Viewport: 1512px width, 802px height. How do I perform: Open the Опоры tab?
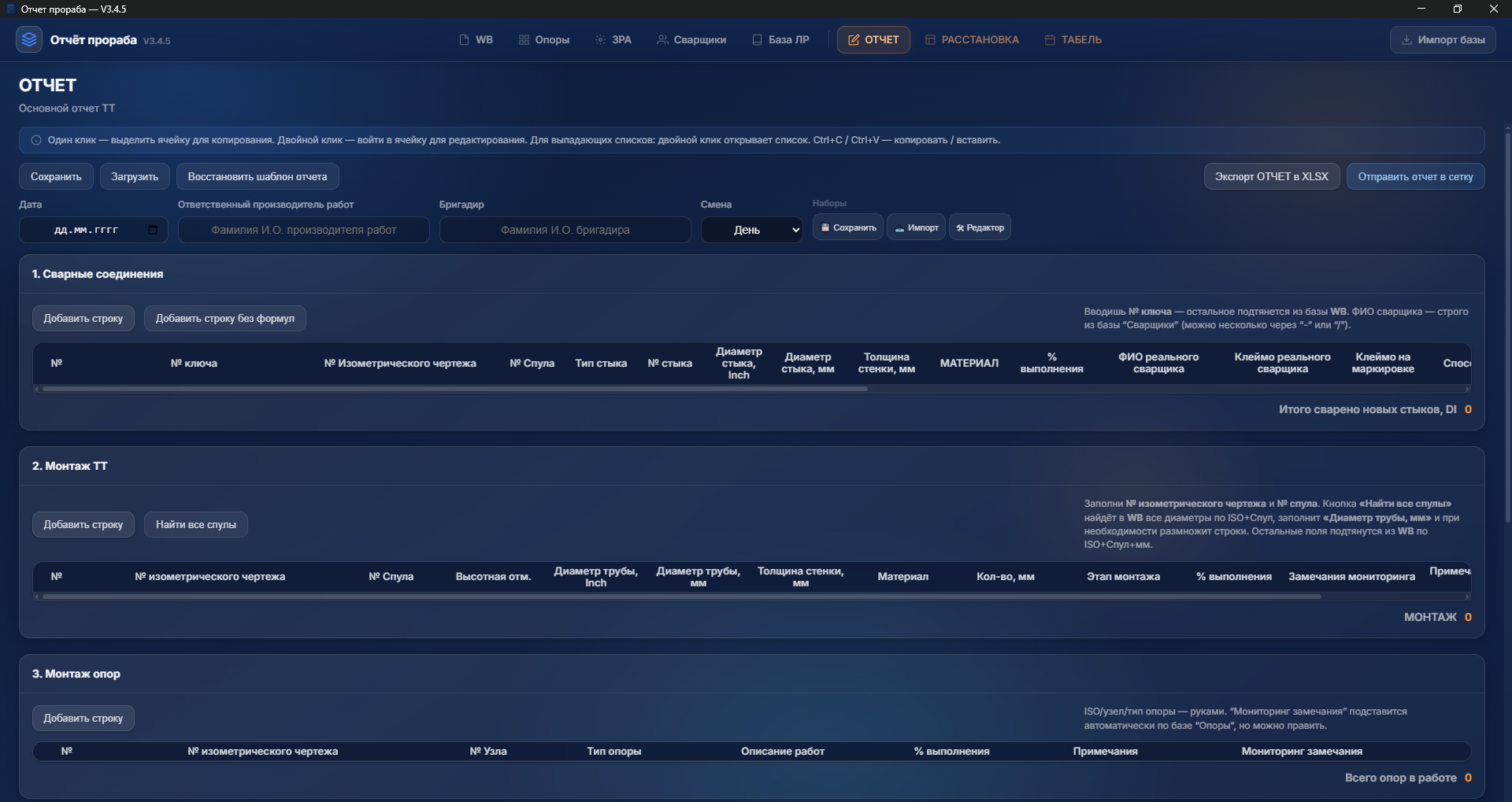click(543, 40)
